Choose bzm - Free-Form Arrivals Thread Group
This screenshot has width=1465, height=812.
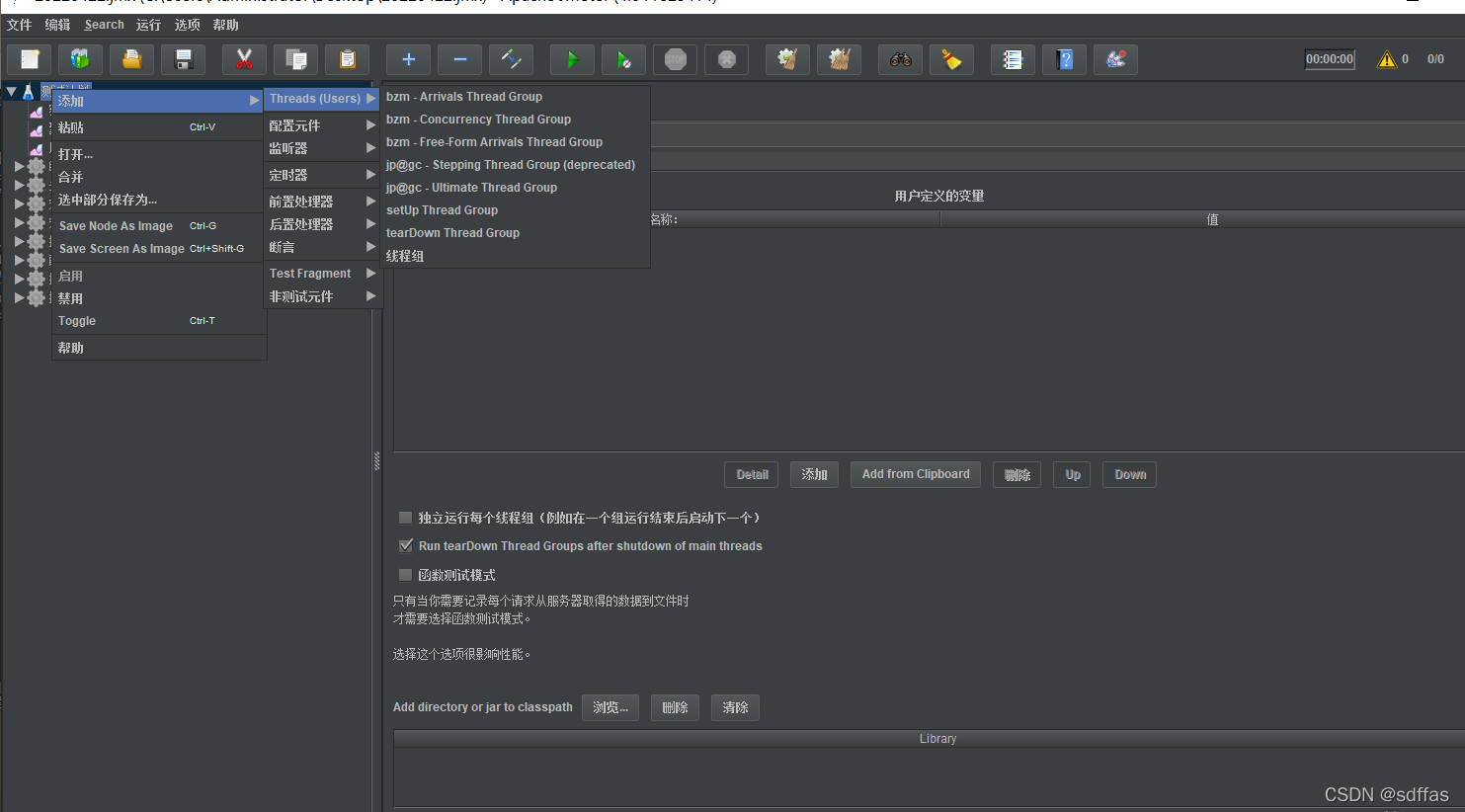[x=516, y=142]
